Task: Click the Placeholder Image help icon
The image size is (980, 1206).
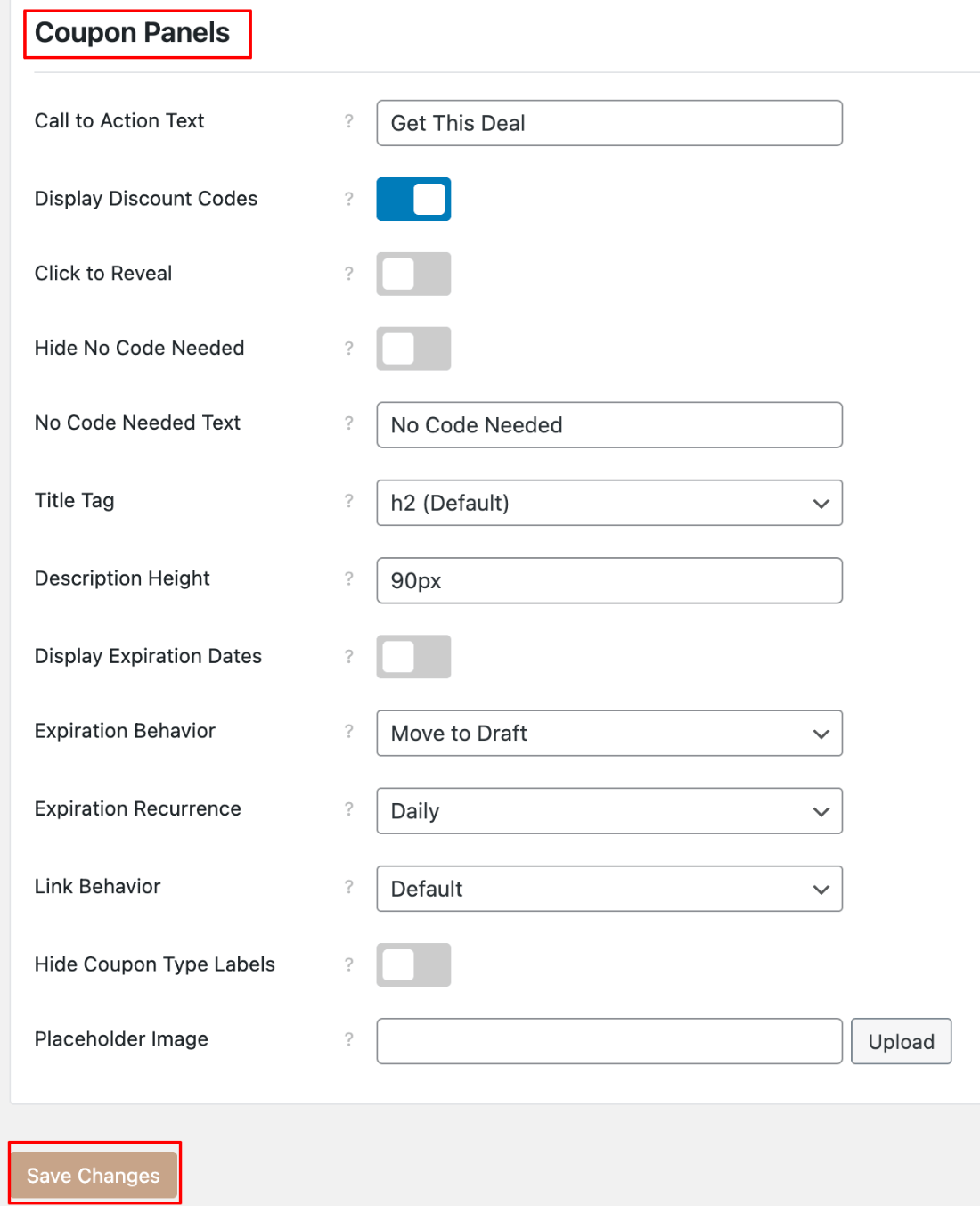Action: point(348,1040)
